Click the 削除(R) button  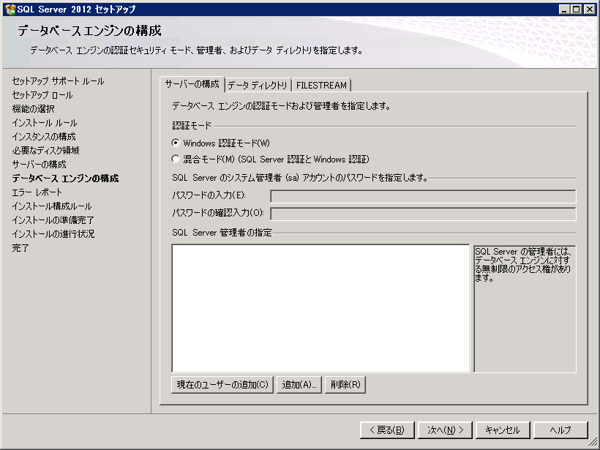[x=346, y=385]
